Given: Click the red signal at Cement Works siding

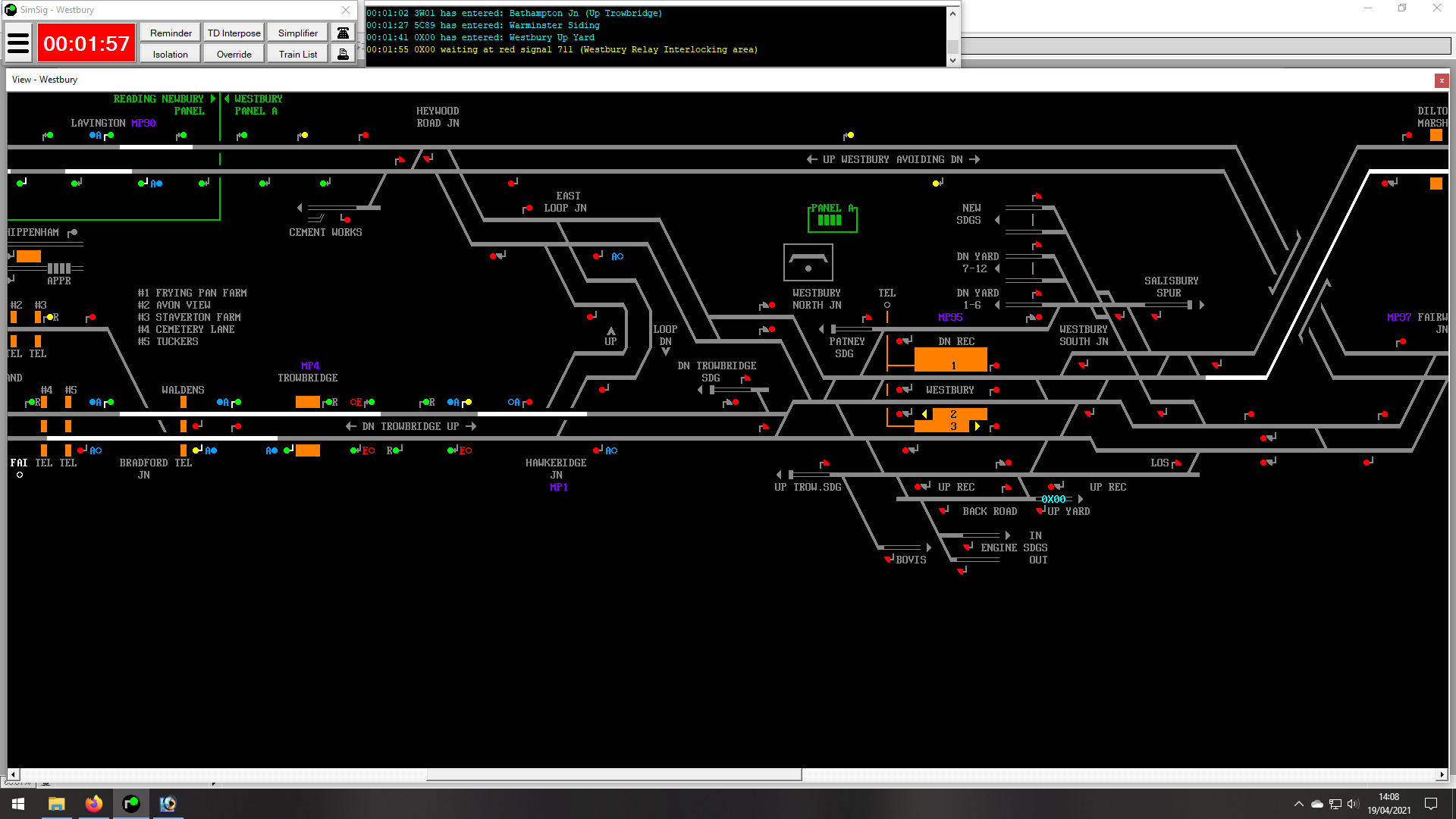Looking at the screenshot, I should pos(345,218).
